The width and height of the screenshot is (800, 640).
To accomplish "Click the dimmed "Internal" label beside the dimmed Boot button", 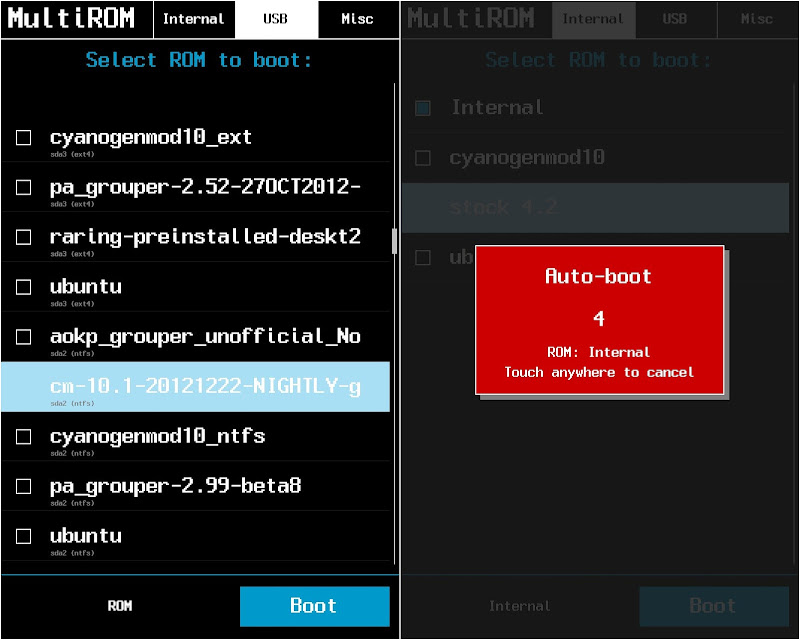I will 519,606.
